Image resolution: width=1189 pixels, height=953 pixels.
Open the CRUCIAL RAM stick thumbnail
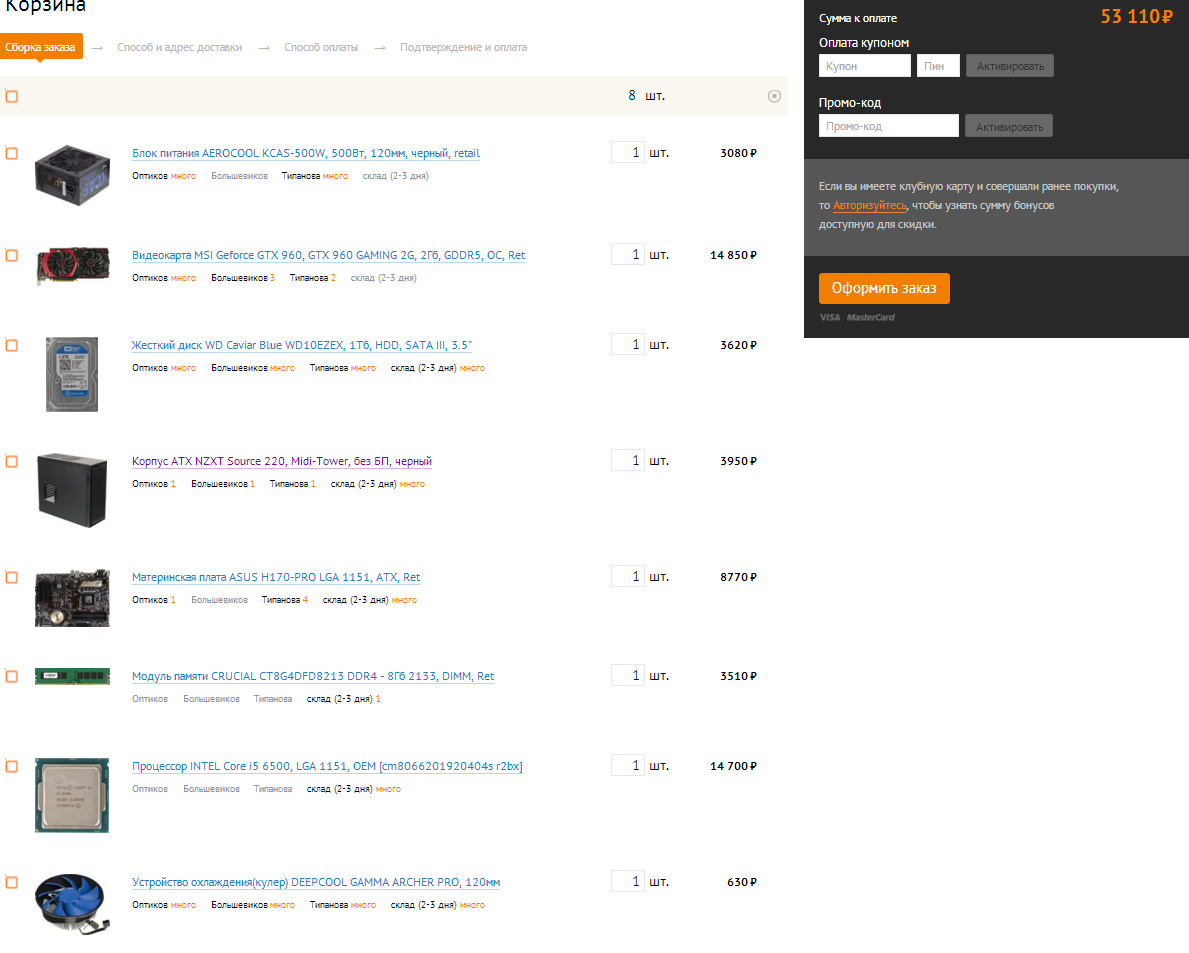point(72,676)
